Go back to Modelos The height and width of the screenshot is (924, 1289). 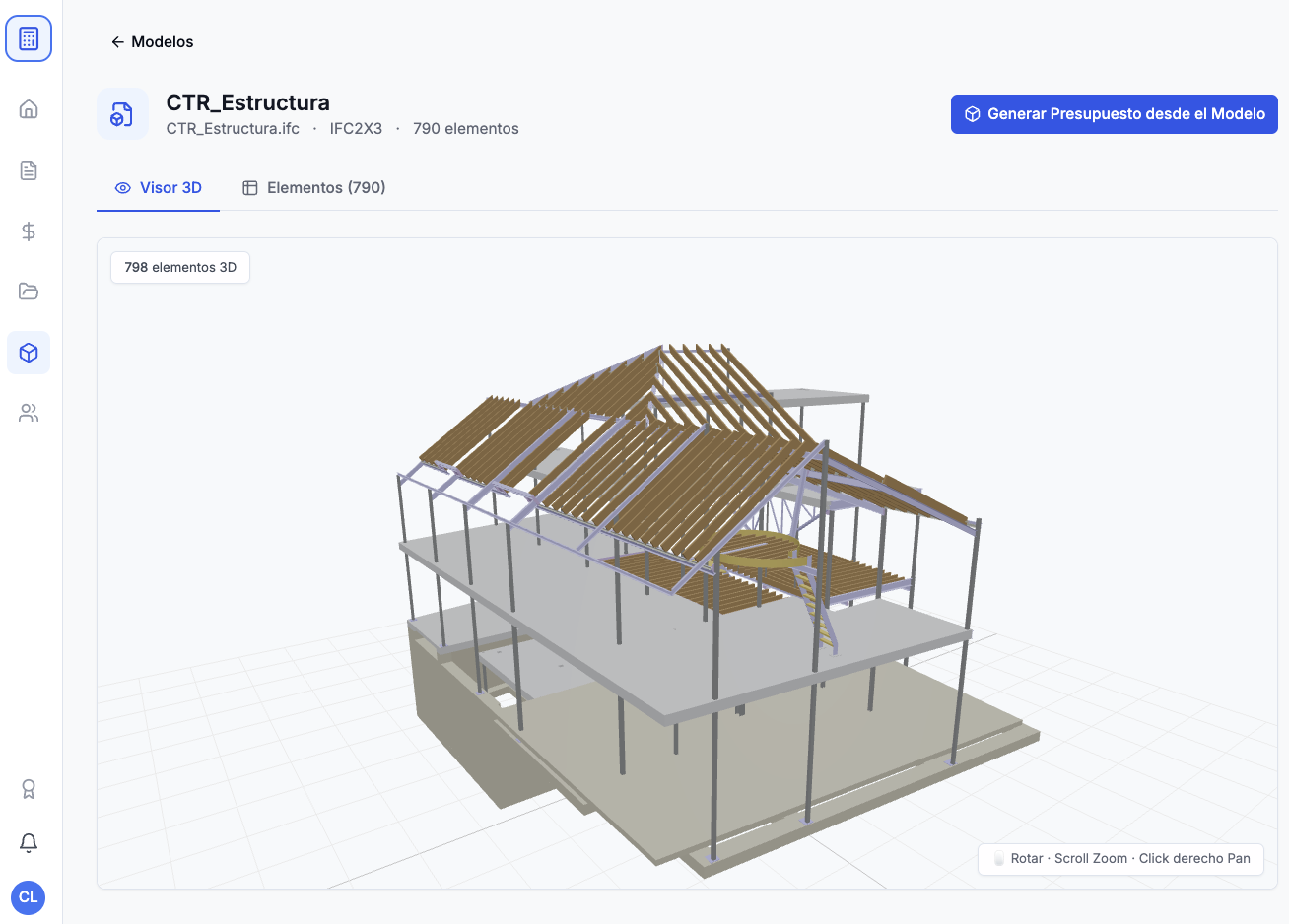(152, 42)
